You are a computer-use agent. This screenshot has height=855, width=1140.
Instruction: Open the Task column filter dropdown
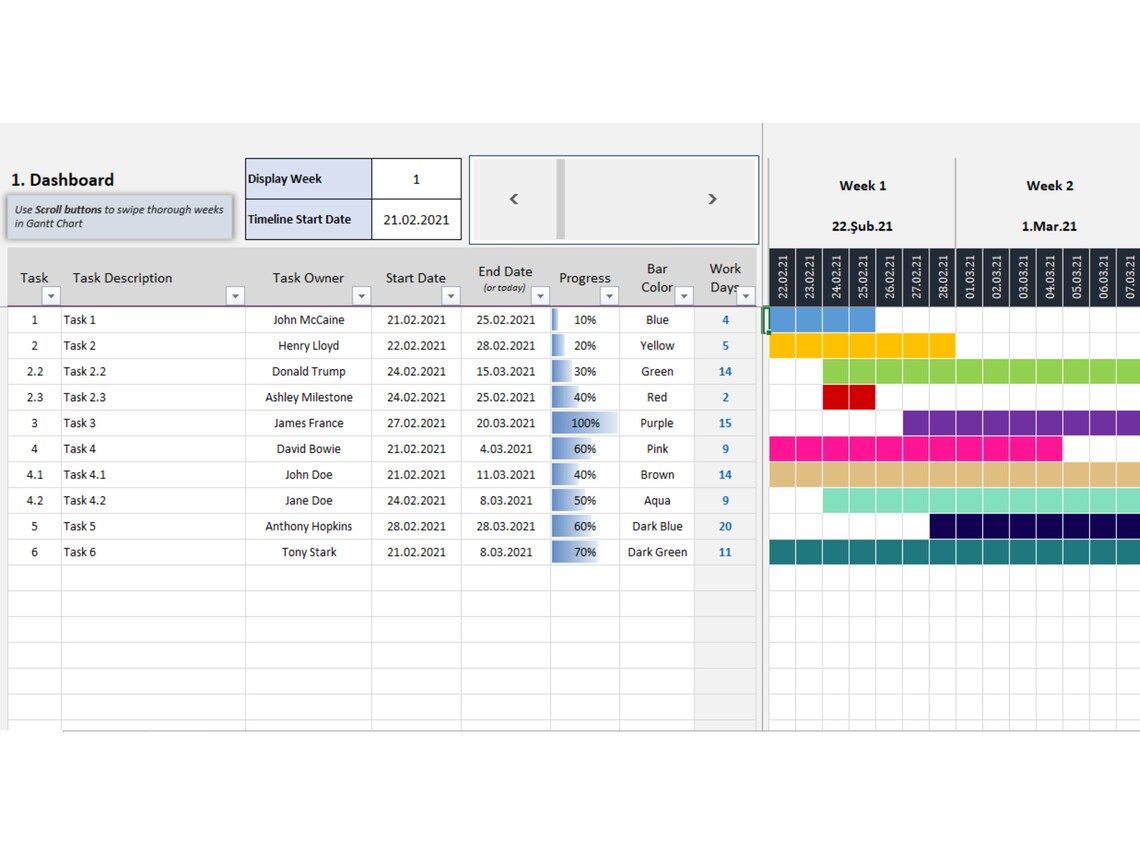(x=48, y=296)
